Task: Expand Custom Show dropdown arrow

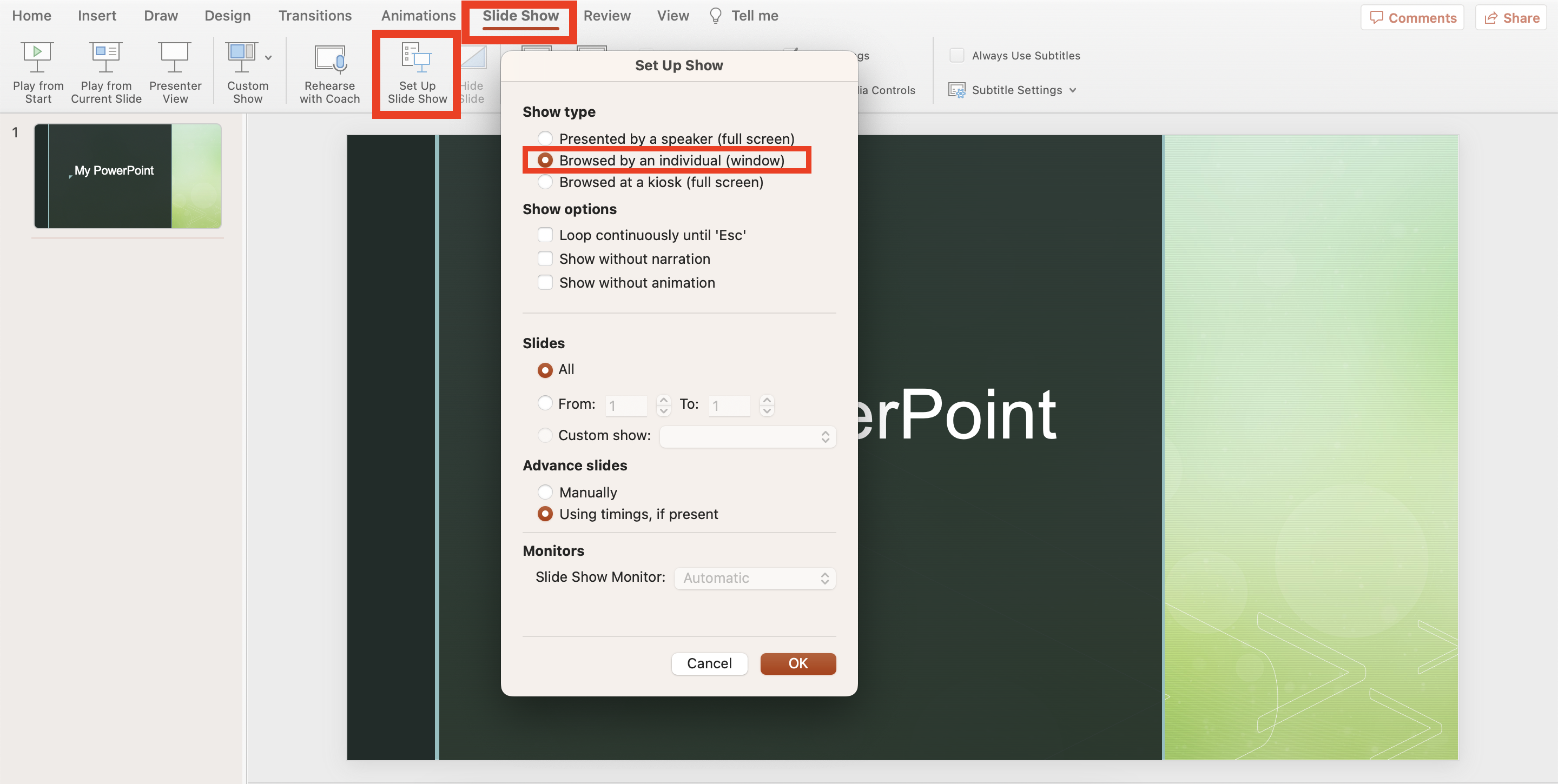Action: pos(268,58)
